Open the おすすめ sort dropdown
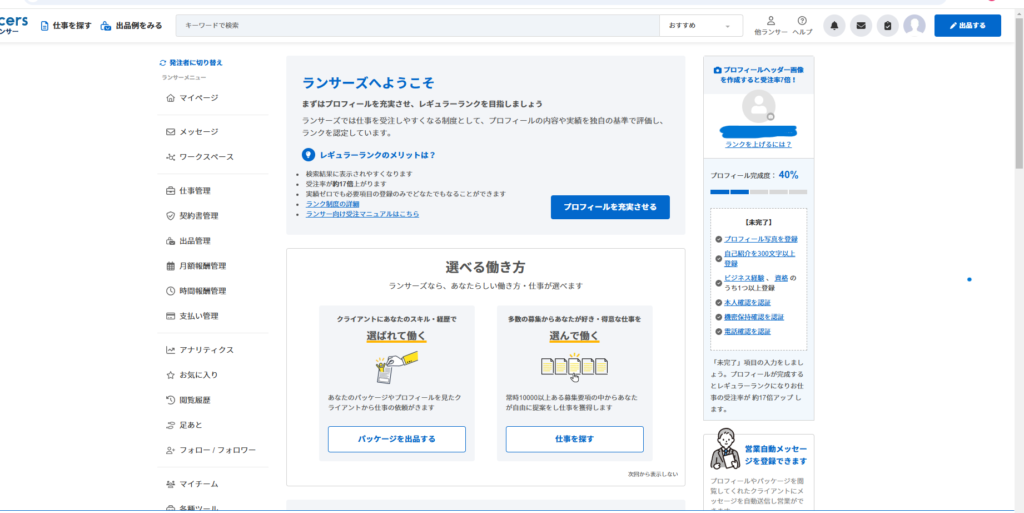Image resolution: width=1024 pixels, height=513 pixels. [701, 25]
